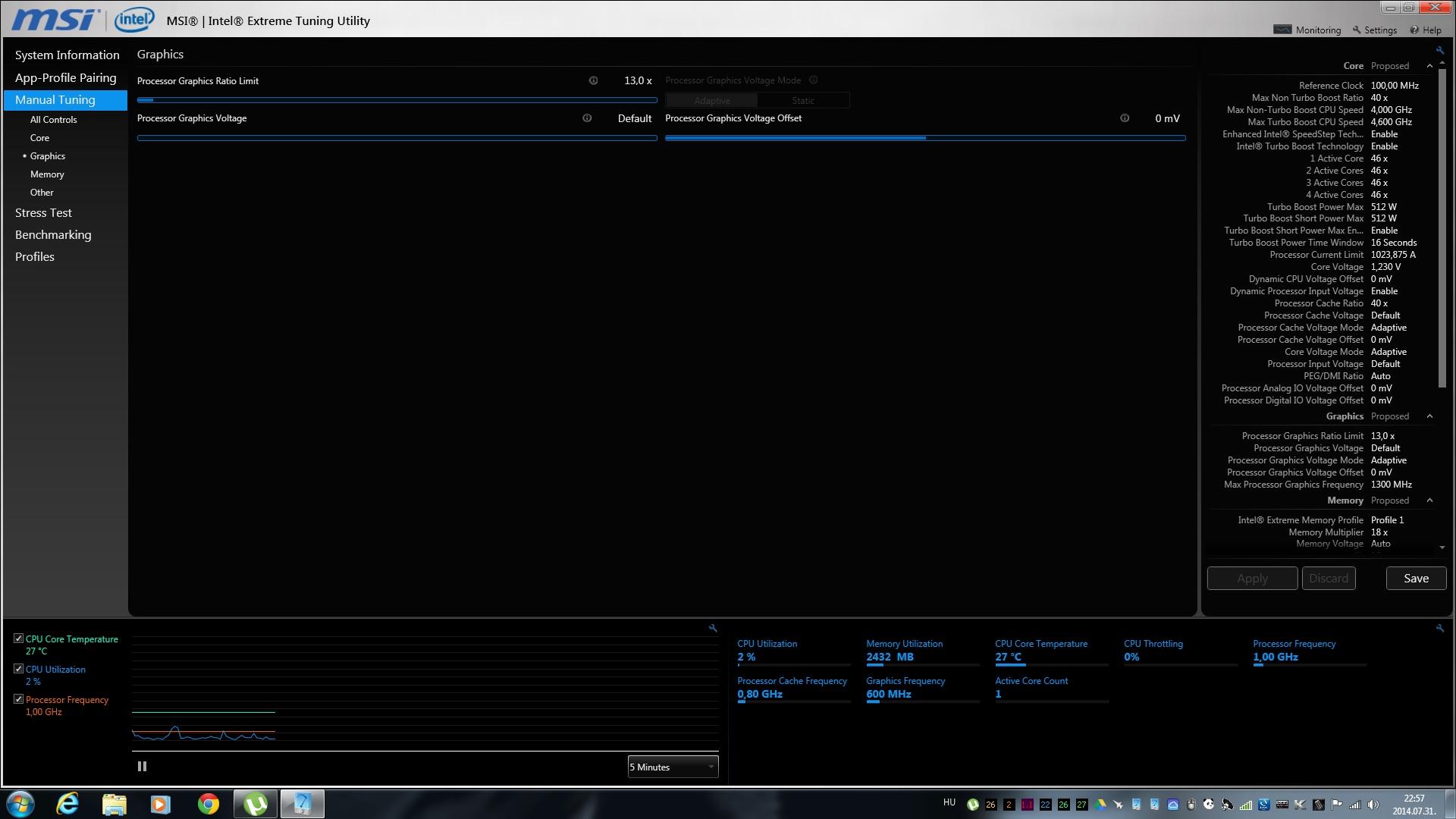Screen dimensions: 1456x819
Task: Open App-Profile Pairing section
Action: pos(65,77)
